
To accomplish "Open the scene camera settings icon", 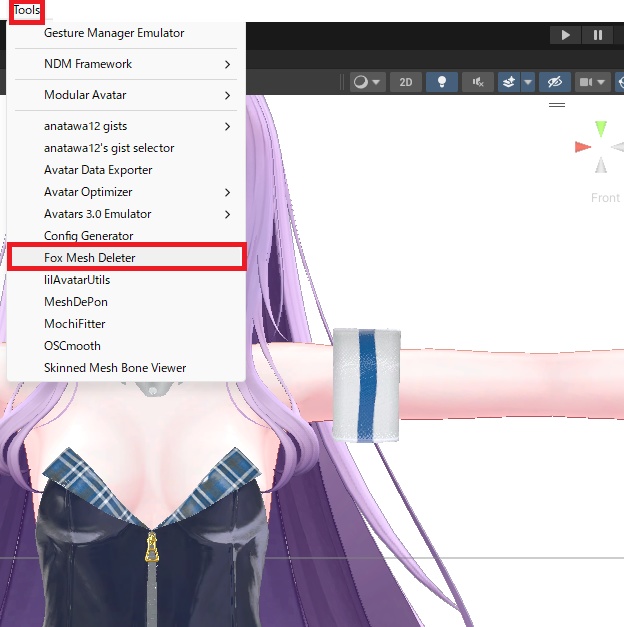I will tap(586, 82).
